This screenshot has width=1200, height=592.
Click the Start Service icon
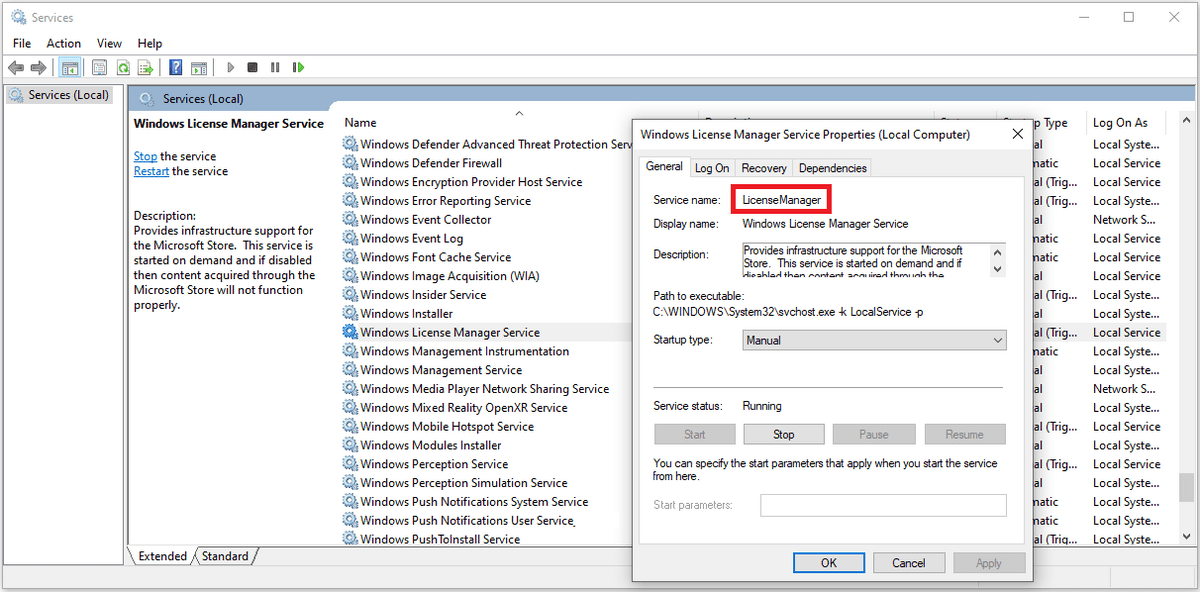pos(230,67)
